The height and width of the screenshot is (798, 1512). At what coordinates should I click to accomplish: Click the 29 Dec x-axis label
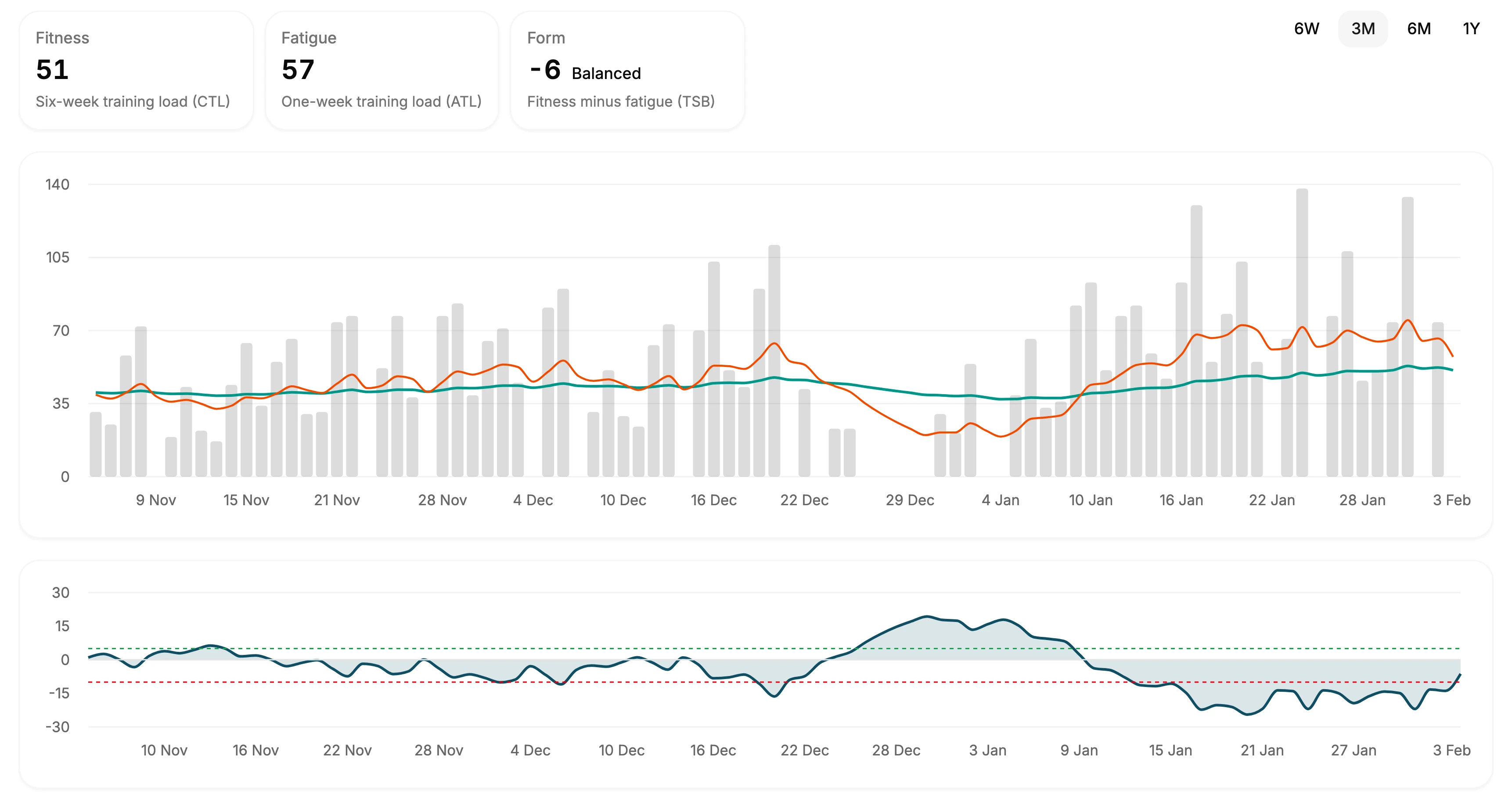tap(910, 500)
